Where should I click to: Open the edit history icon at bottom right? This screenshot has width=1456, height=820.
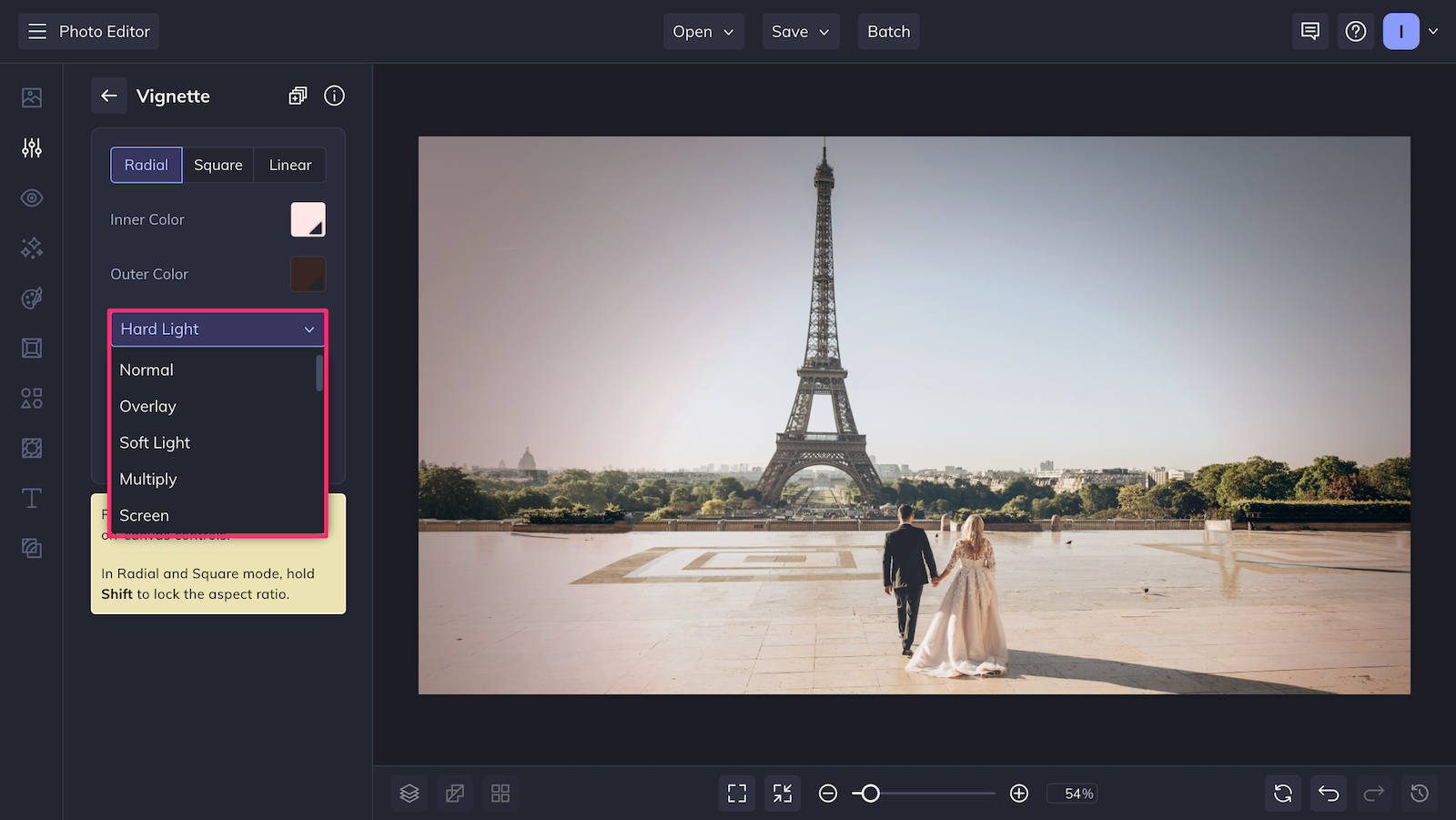1419,793
